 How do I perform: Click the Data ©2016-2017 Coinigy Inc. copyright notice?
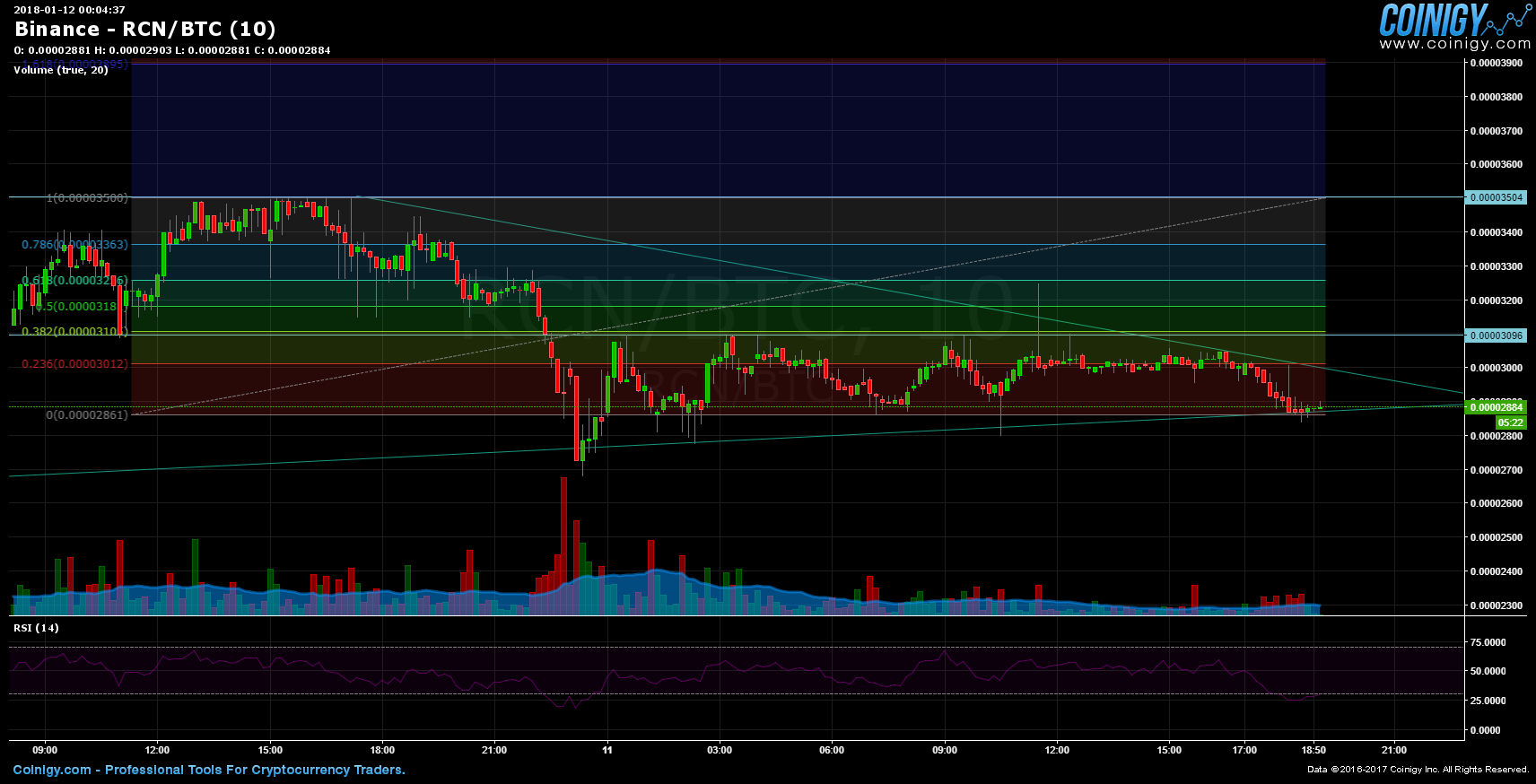(x=1418, y=770)
